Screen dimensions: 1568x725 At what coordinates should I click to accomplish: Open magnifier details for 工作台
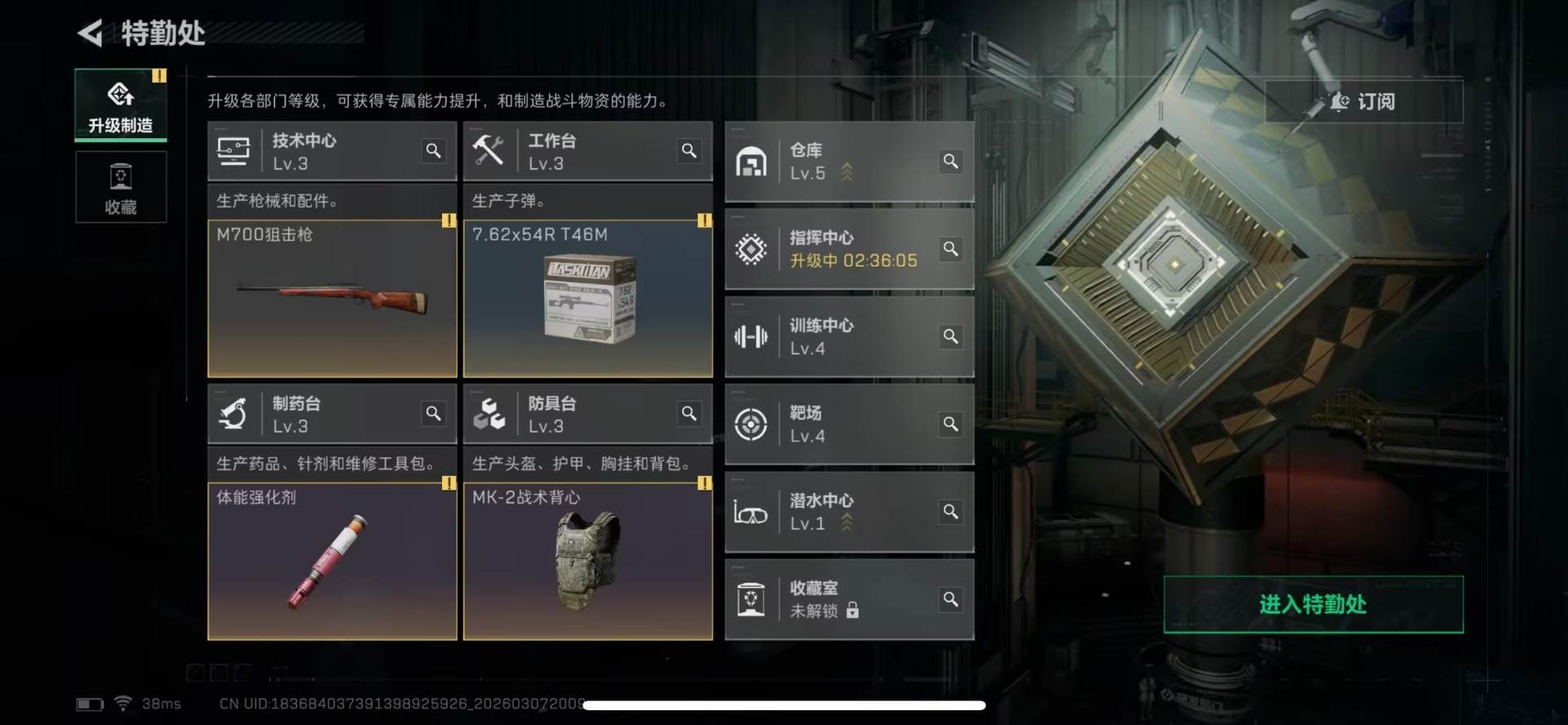(689, 150)
